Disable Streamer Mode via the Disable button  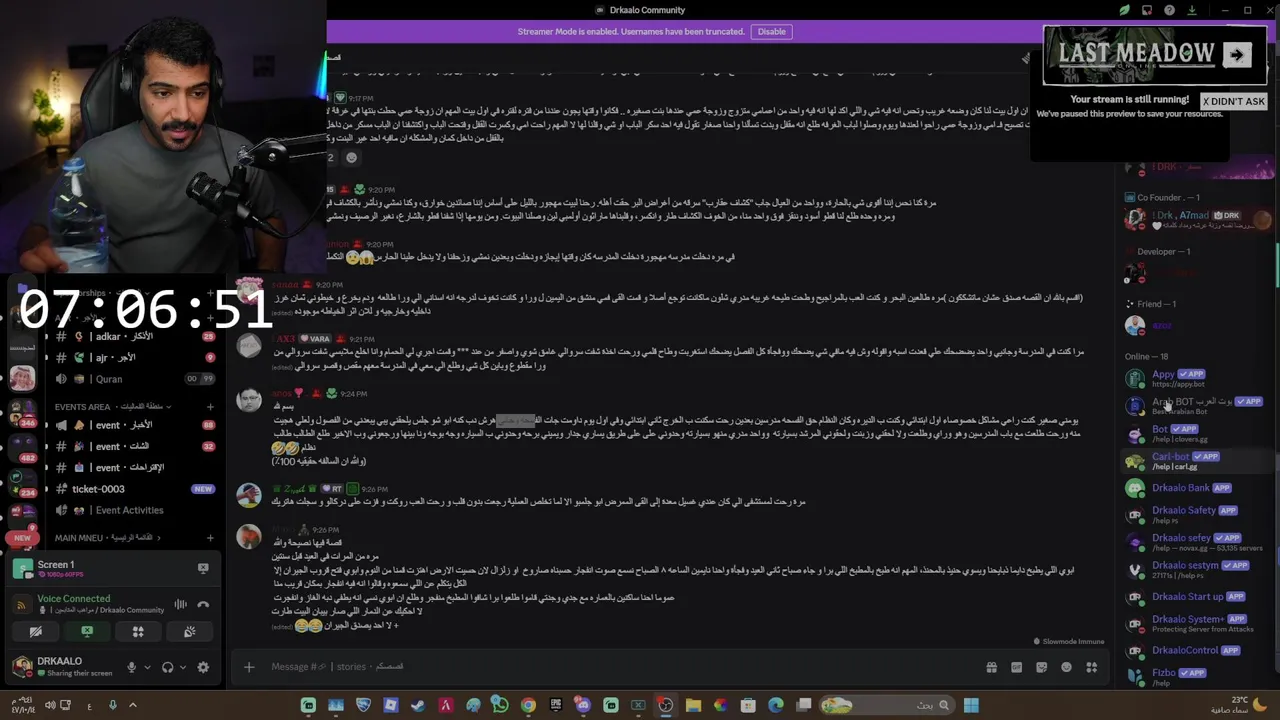(x=771, y=32)
